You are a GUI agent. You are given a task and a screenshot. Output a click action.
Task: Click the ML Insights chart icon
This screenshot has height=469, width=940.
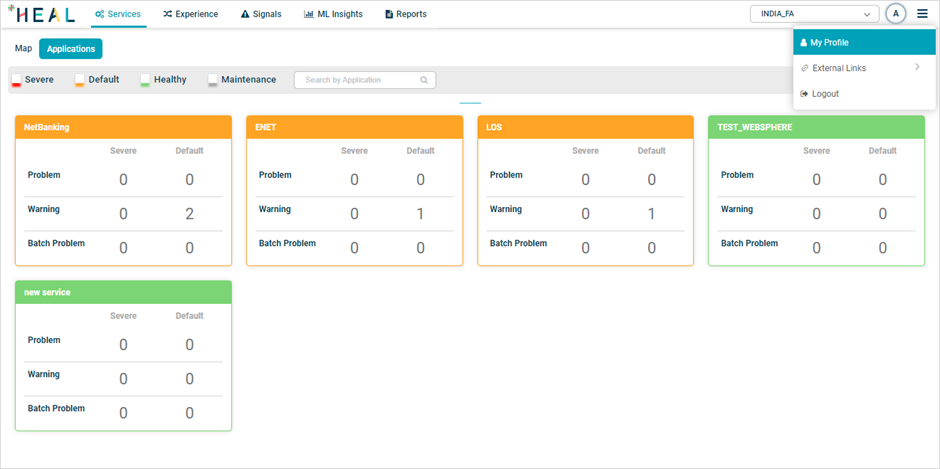pos(309,15)
